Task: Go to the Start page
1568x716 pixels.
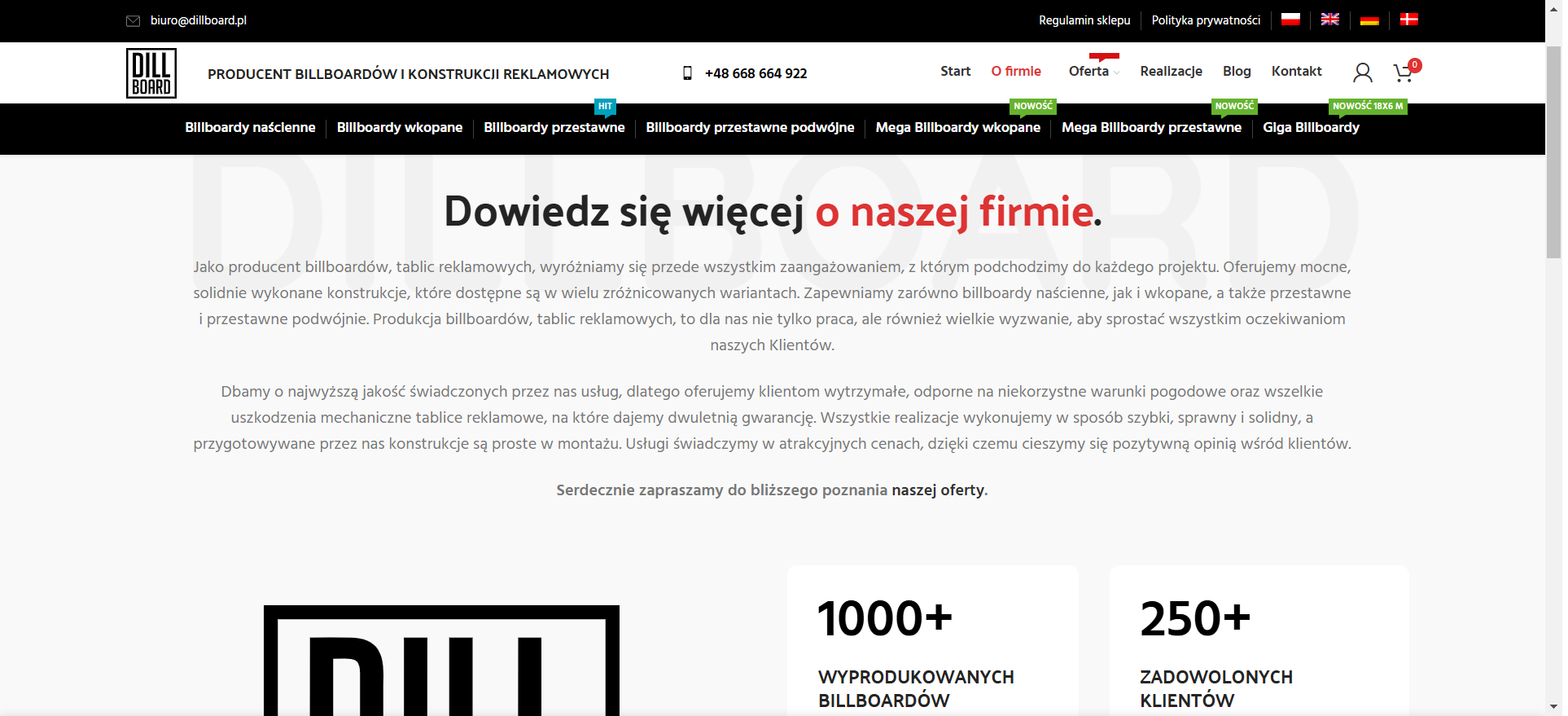Action: pos(955,72)
